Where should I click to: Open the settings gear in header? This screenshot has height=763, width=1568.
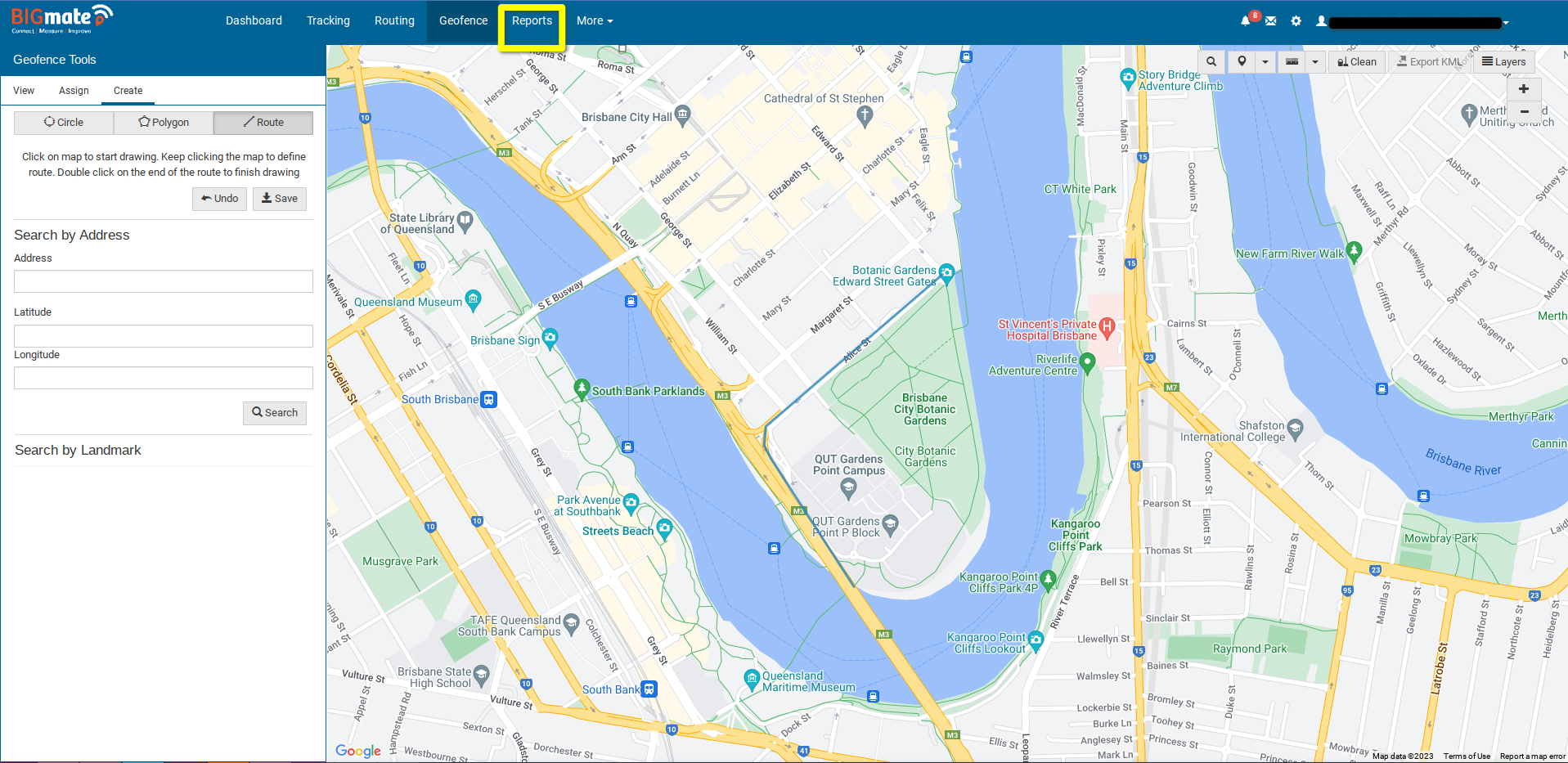tap(1296, 21)
